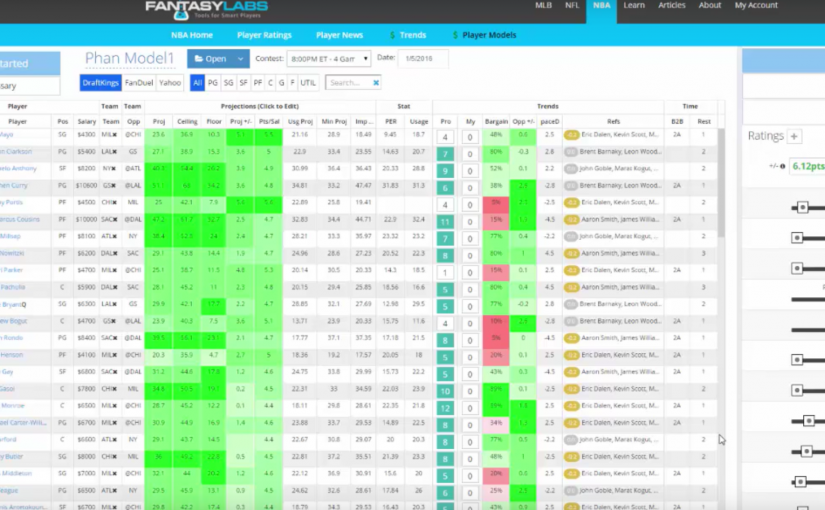Expand the arrow next to the Open button
The height and width of the screenshot is (510, 825).
point(240,59)
